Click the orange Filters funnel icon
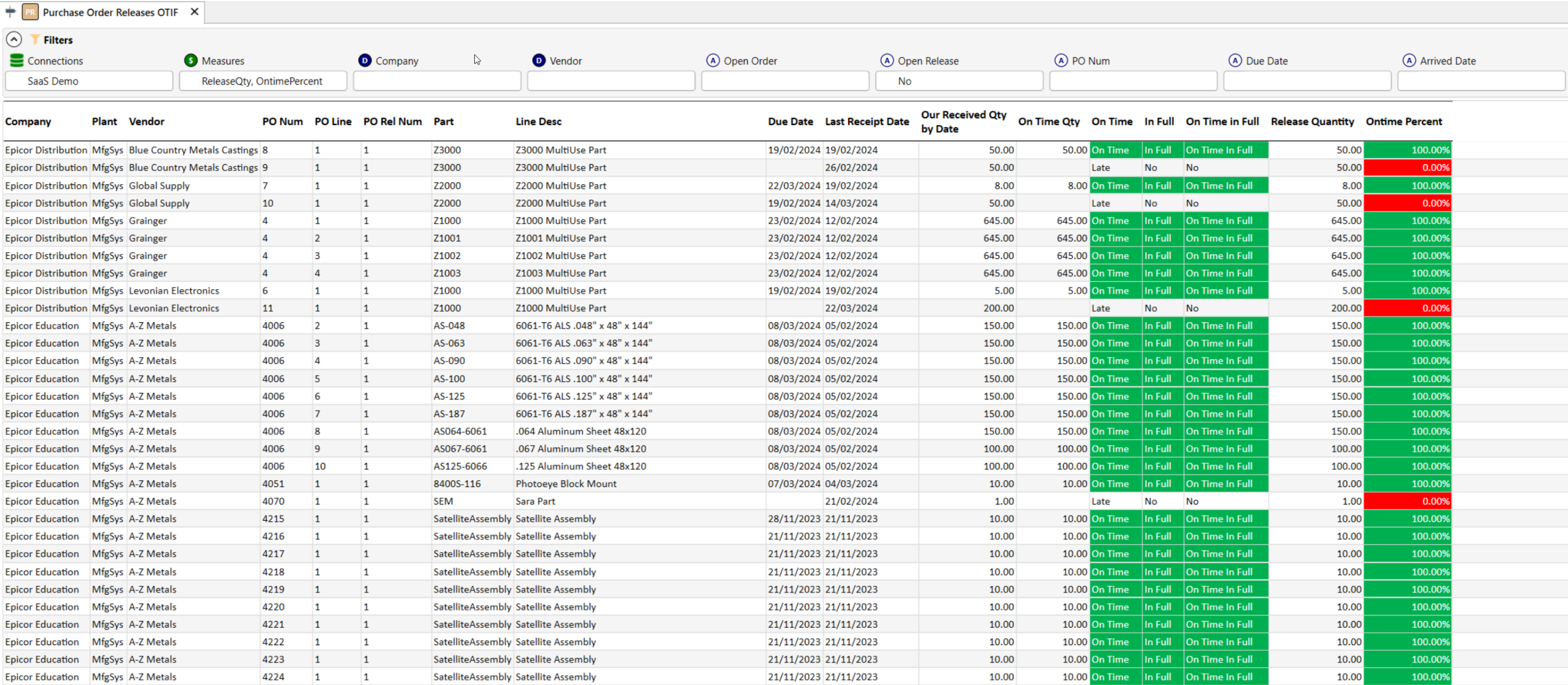The image size is (1568, 685). pyautogui.click(x=35, y=39)
